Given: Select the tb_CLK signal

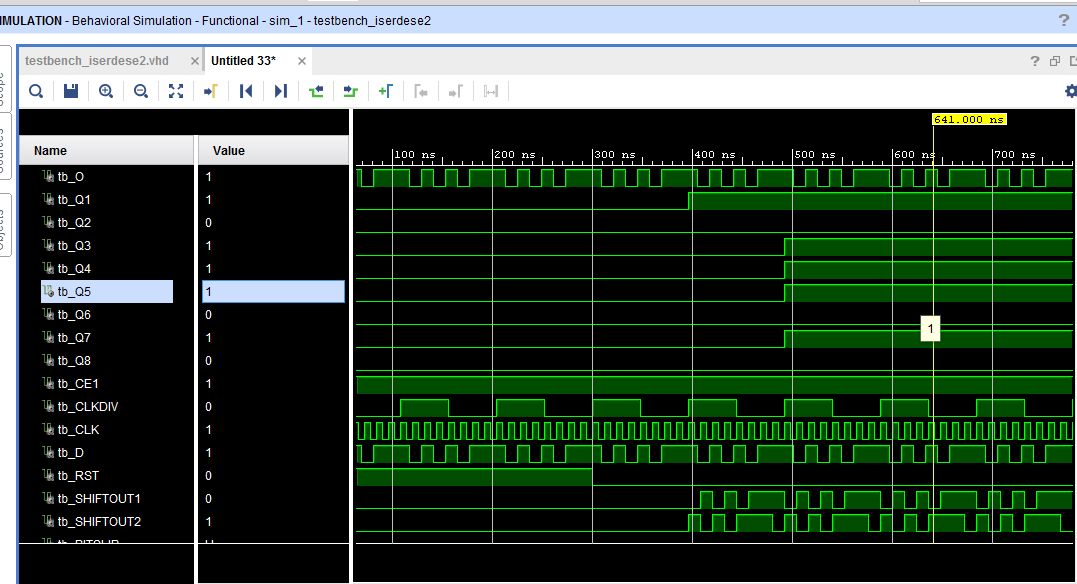Looking at the screenshot, I should point(78,429).
